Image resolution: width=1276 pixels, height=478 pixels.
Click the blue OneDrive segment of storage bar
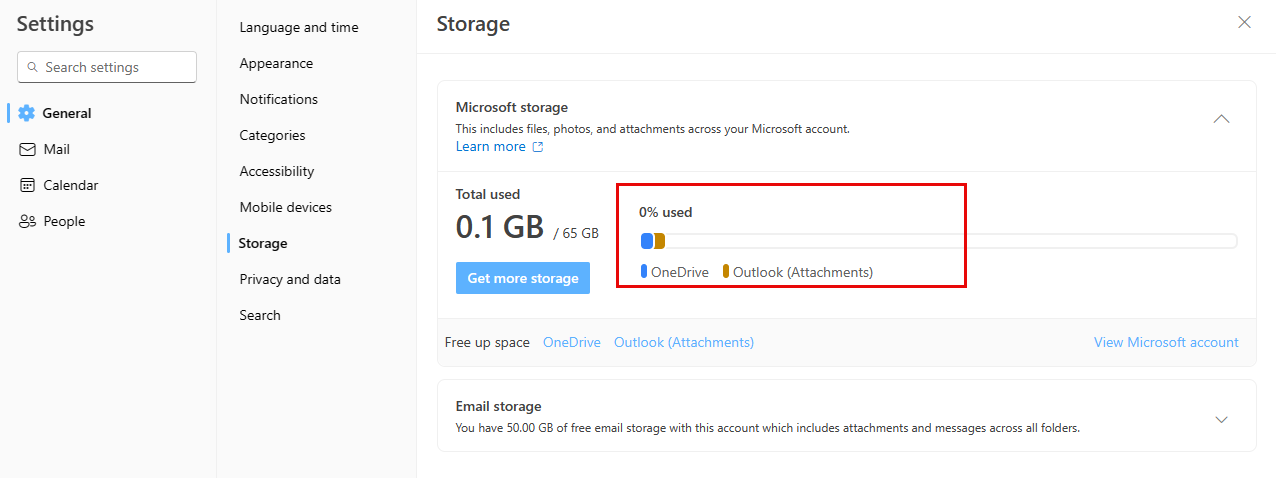point(647,241)
